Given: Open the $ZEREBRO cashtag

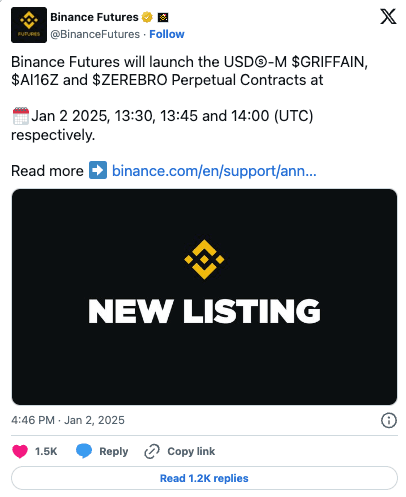Looking at the screenshot, I should (130, 80).
